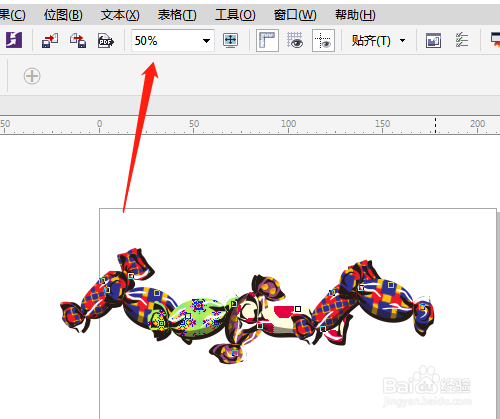Image resolution: width=500 pixels, height=419 pixels.
Task: Click the 贴齐(T) snap button
Action: click(371, 41)
